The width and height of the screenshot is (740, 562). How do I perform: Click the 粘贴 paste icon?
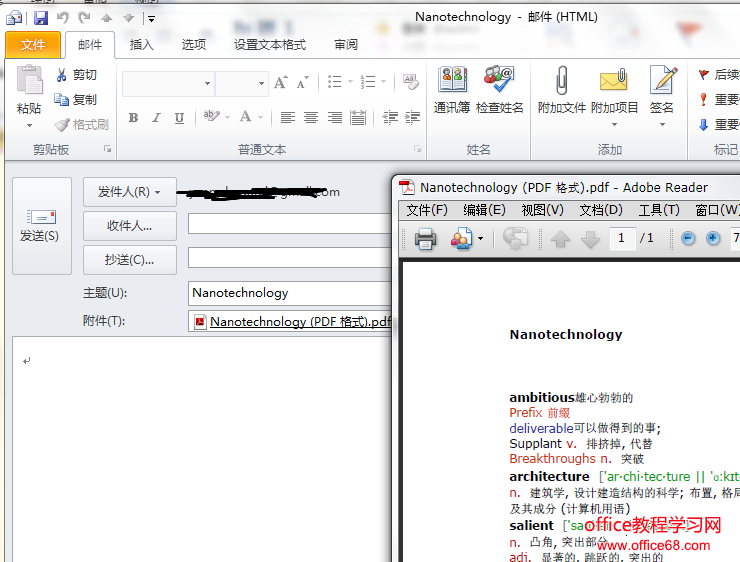click(29, 80)
